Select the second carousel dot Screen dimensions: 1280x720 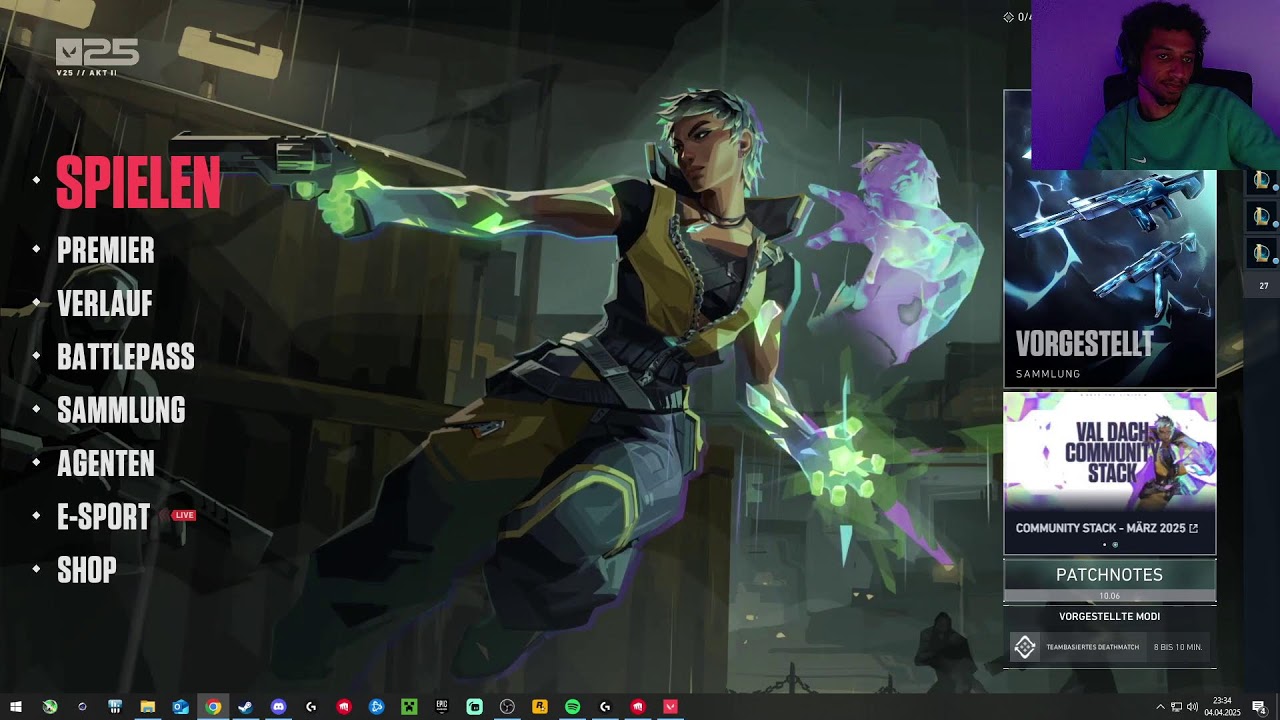1115,545
